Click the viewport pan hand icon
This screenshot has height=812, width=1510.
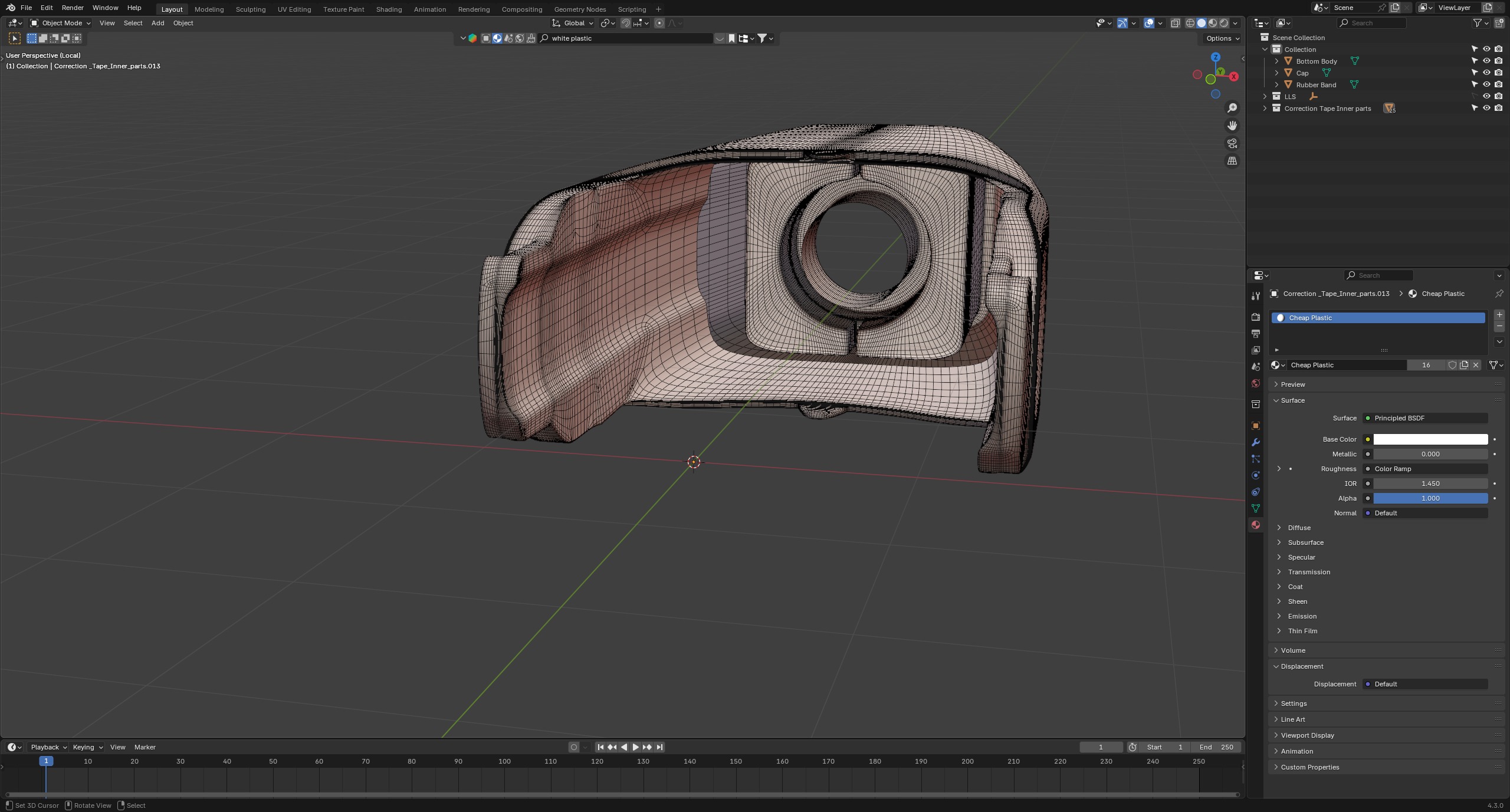[1232, 126]
